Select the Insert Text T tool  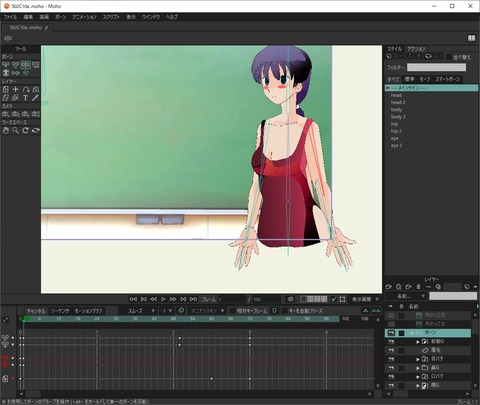coord(25,98)
